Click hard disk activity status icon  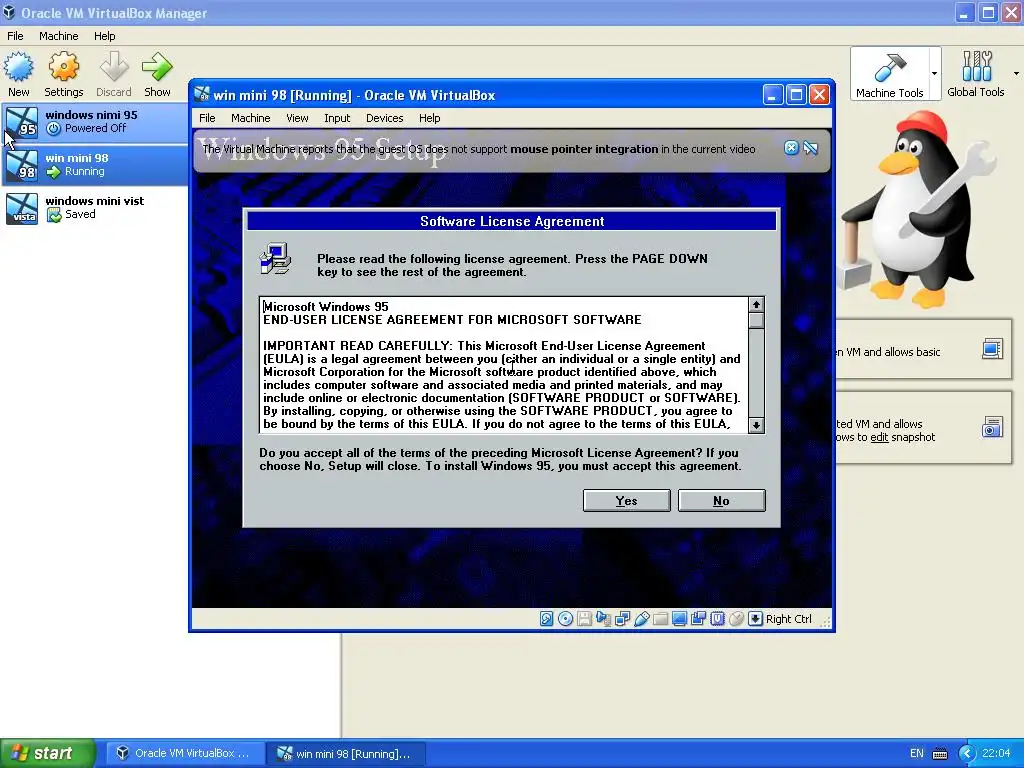pos(547,618)
